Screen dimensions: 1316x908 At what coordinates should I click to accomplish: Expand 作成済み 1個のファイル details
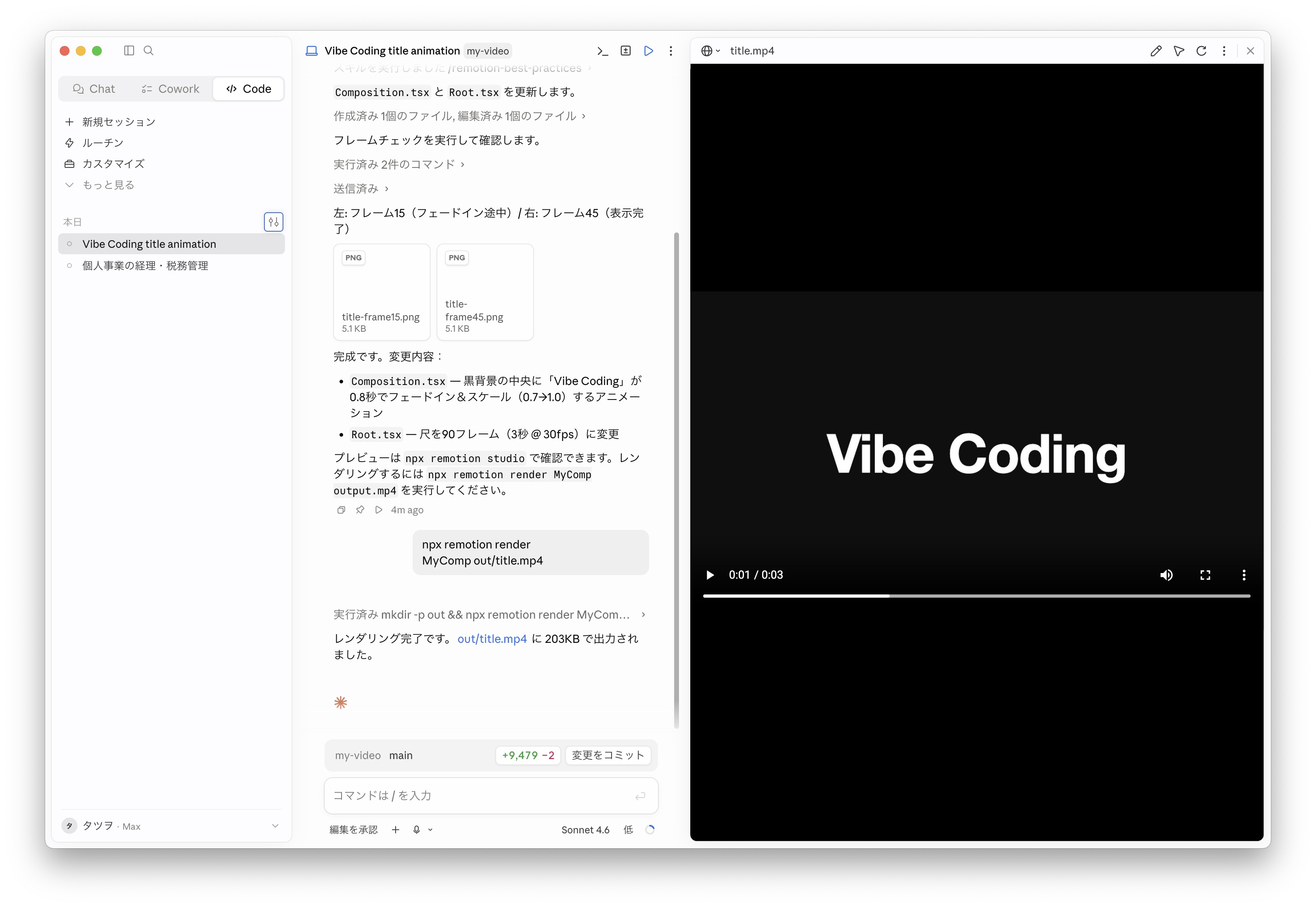tap(459, 116)
